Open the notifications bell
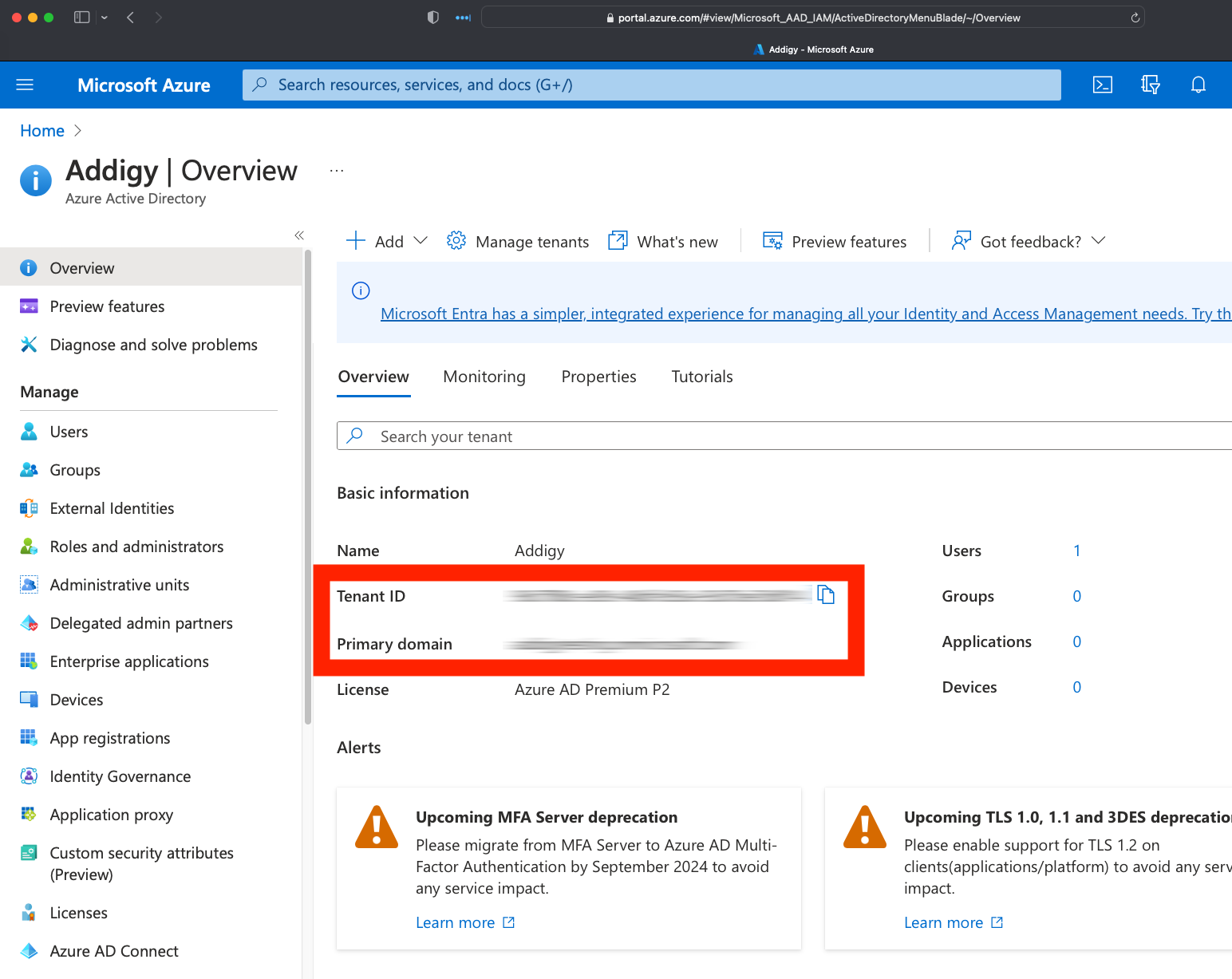 [x=1198, y=85]
